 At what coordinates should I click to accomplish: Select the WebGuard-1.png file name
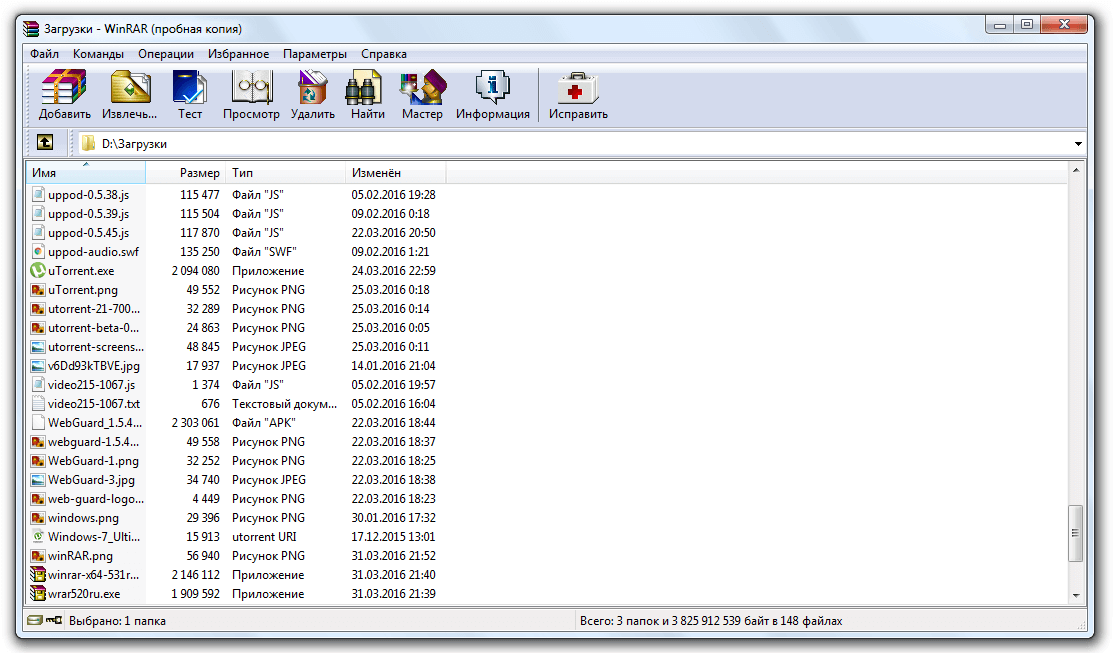point(94,461)
